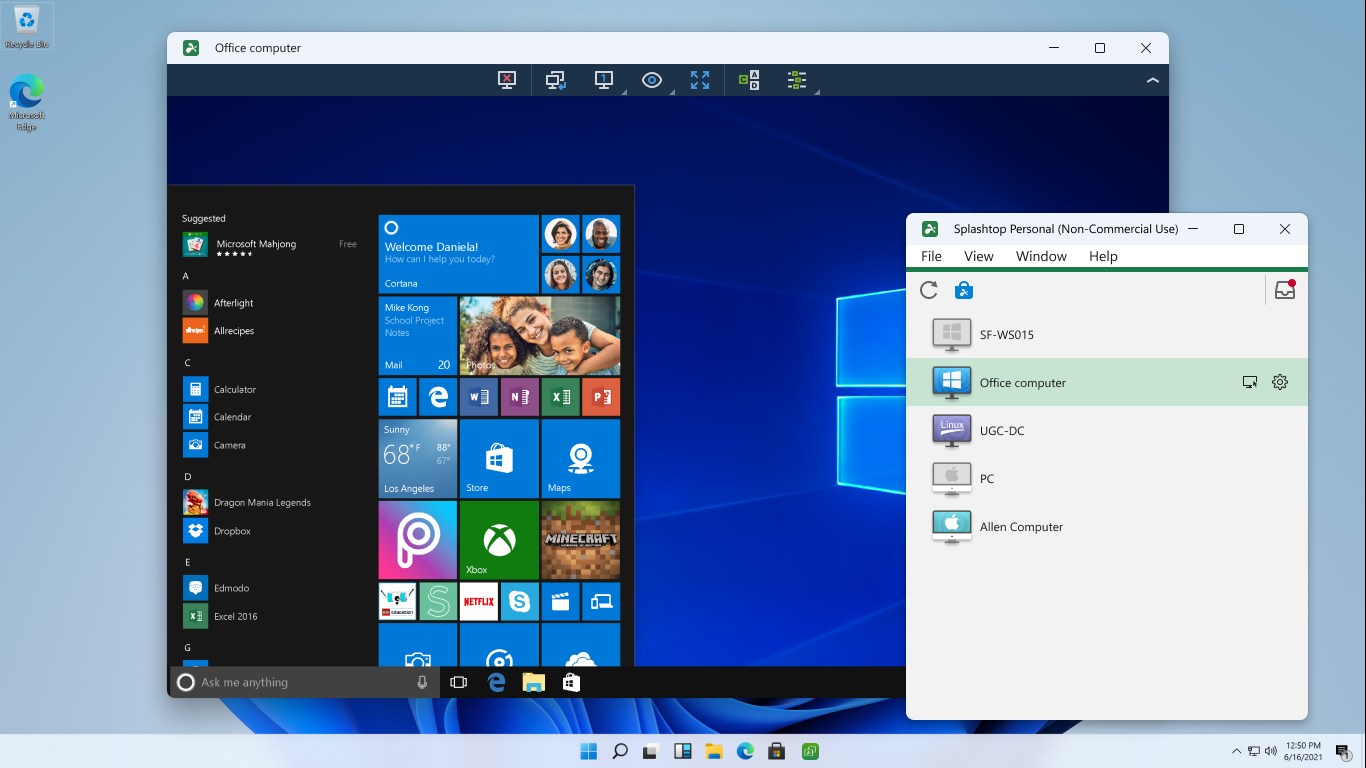This screenshot has height=768, width=1366.
Task: Open the Splashtop Business icon
Action: (963, 290)
